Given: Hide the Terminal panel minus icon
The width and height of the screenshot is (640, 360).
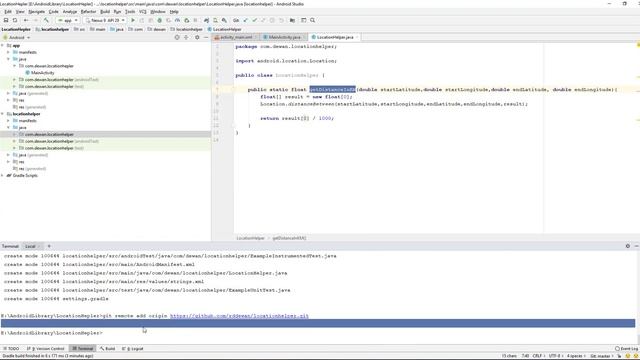Looking at the screenshot, I should pos(636,246).
